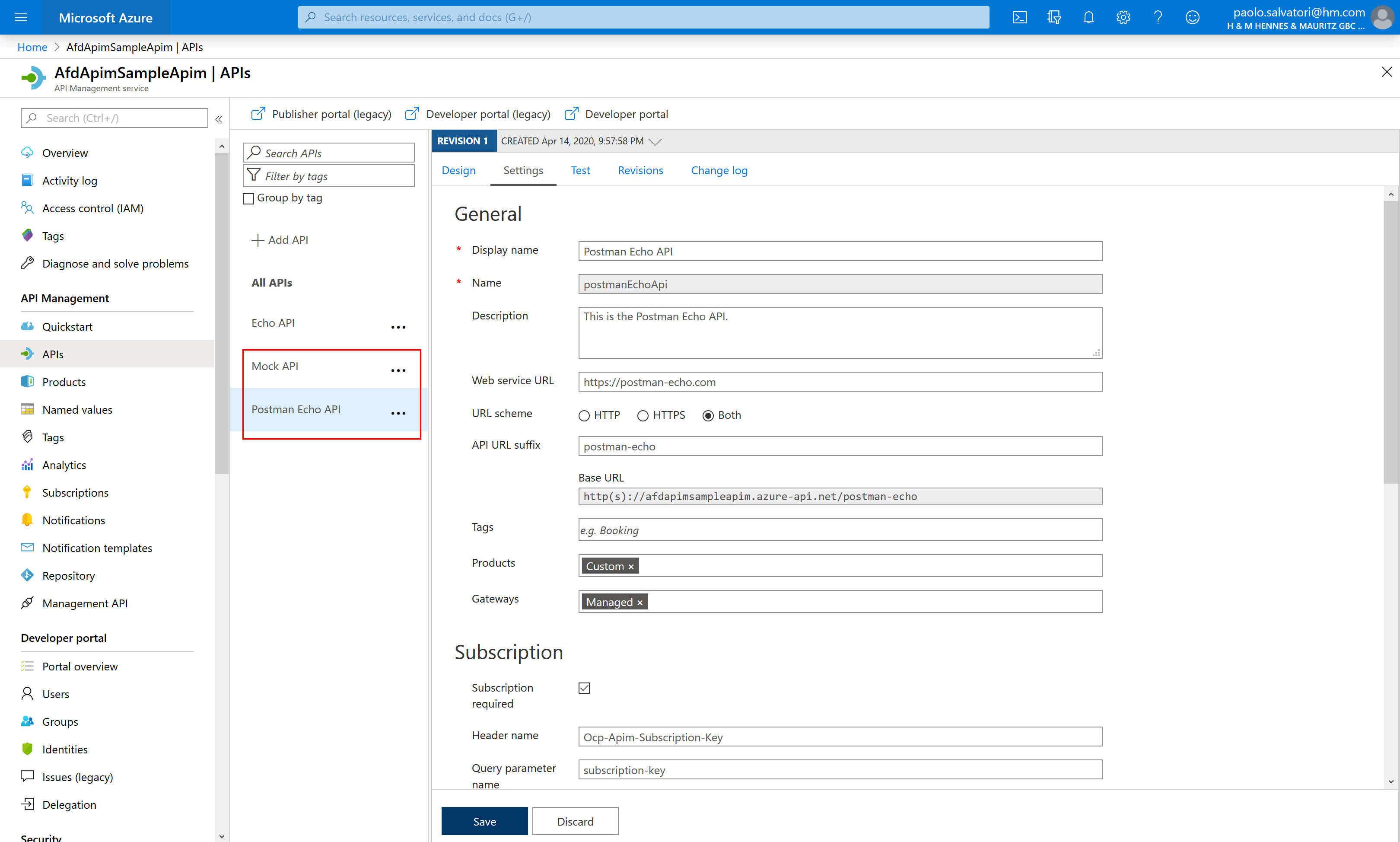Select the HTTPS URL scheme radio
1400x842 pixels.
coord(643,416)
